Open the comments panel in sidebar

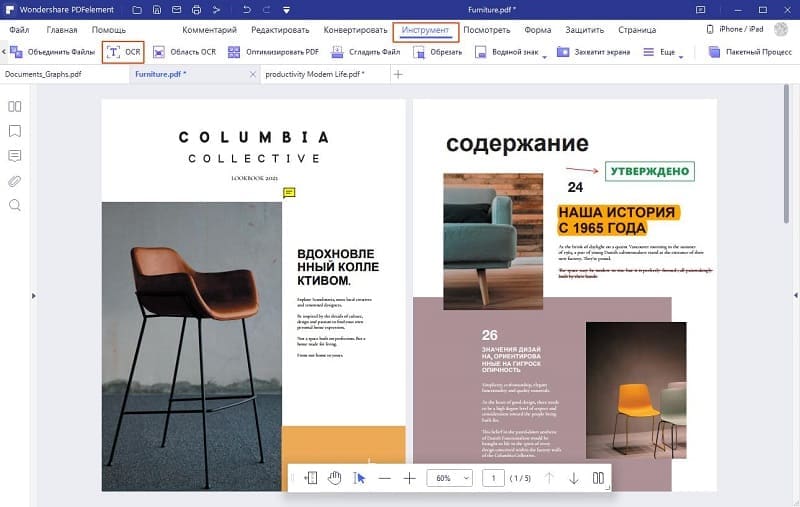(15, 156)
